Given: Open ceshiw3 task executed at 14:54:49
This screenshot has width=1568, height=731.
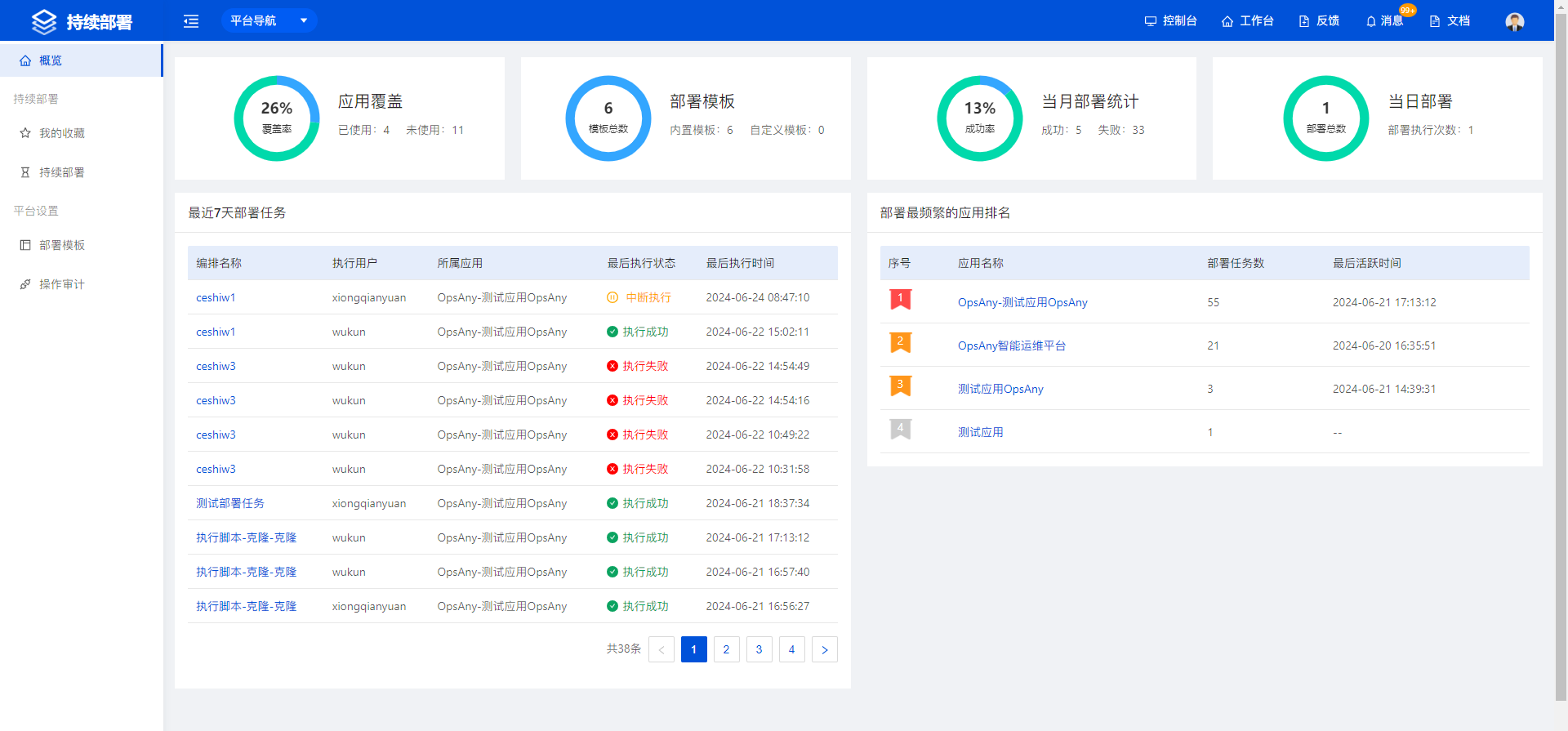Looking at the screenshot, I should coord(216,366).
